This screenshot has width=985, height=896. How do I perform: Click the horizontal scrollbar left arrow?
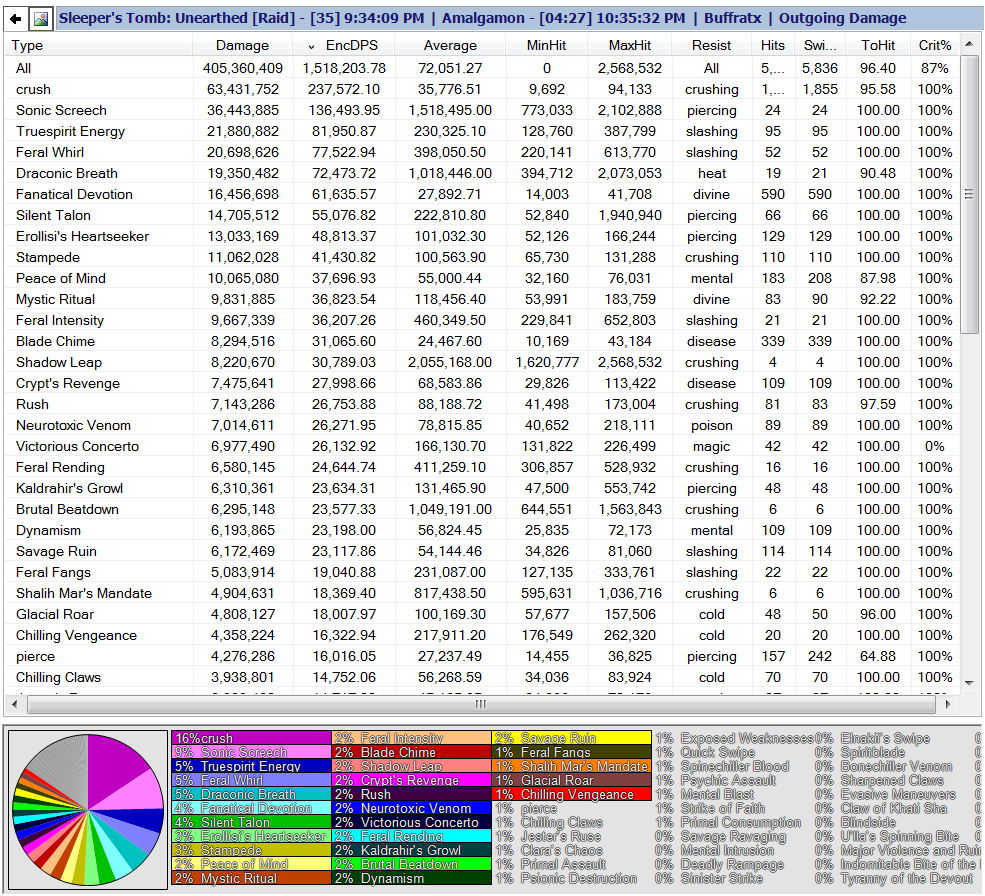pos(14,704)
